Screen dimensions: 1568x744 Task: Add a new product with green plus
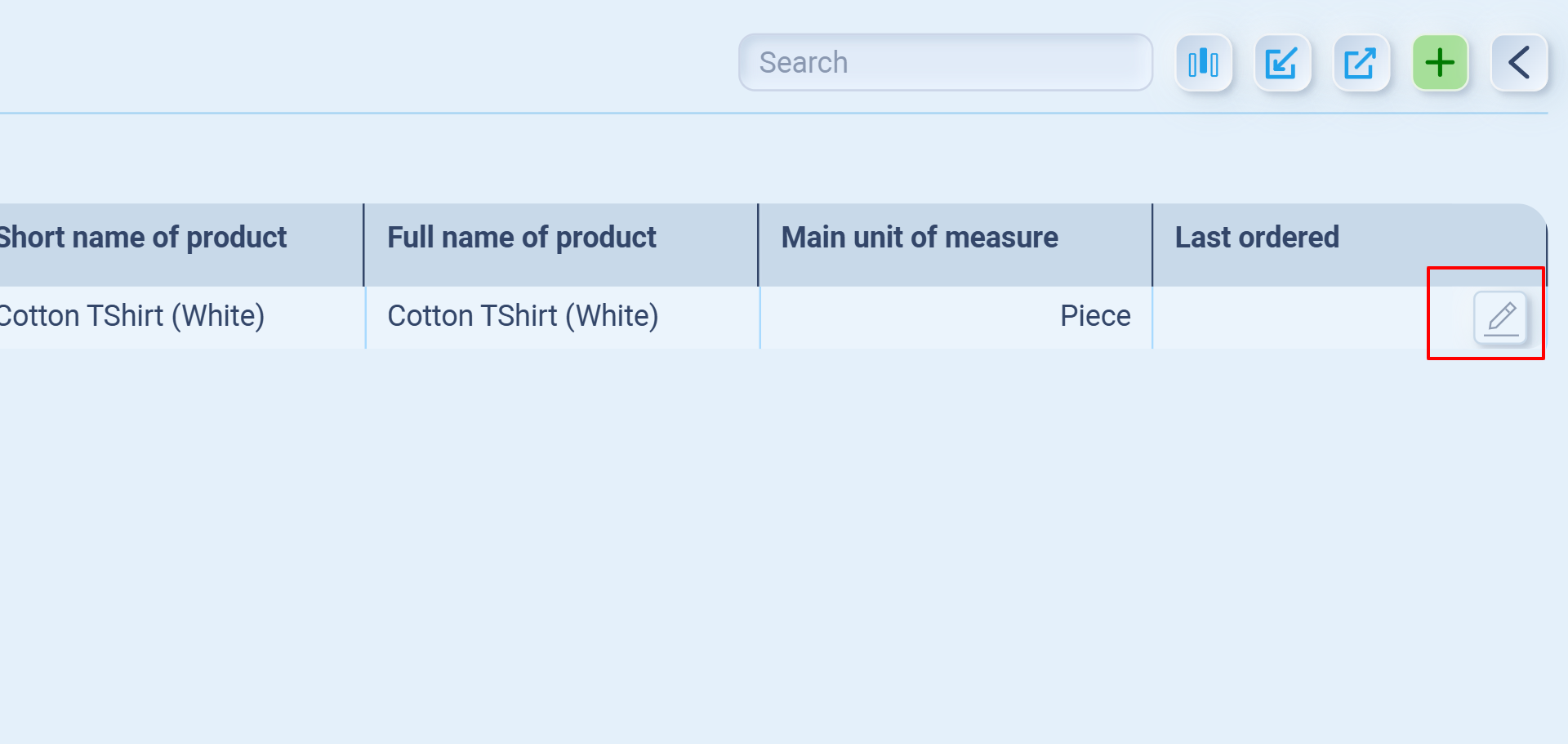pos(1440,63)
